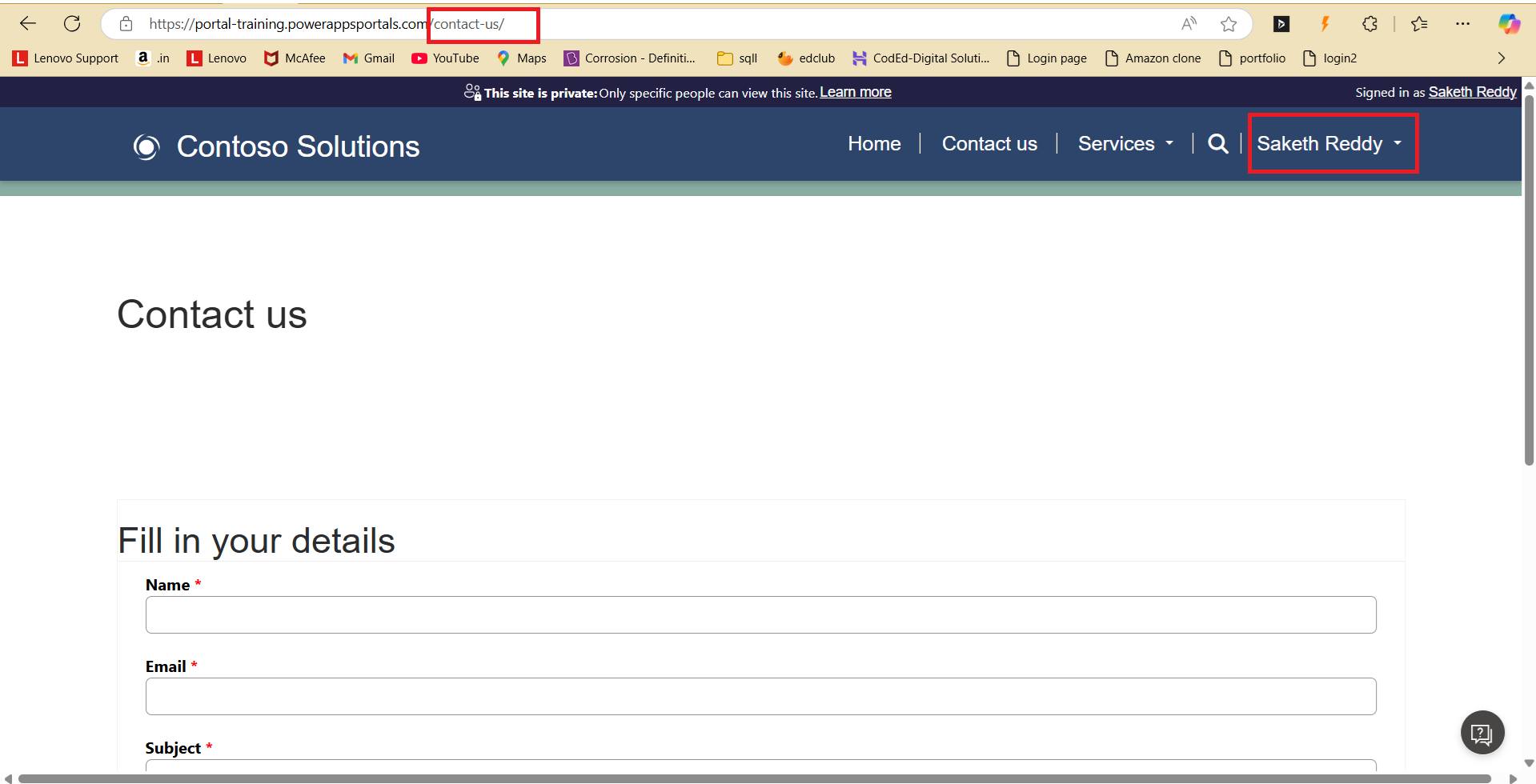This screenshot has width=1536, height=784.
Task: Go to Home in navigation
Action: click(x=874, y=144)
